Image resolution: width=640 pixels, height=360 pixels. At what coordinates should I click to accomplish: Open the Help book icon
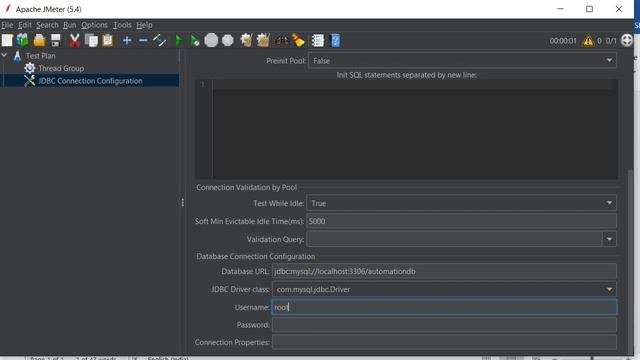tap(335, 40)
